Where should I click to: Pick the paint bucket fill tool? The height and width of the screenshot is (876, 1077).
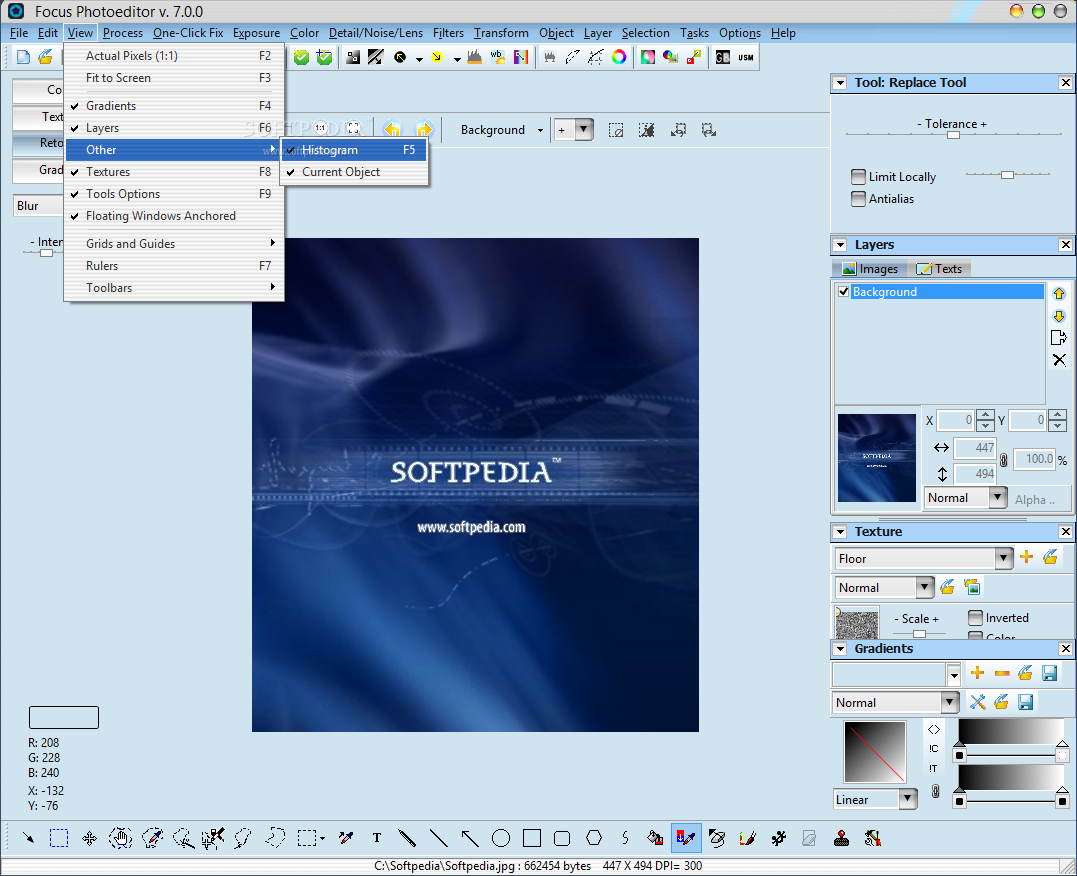click(x=655, y=838)
